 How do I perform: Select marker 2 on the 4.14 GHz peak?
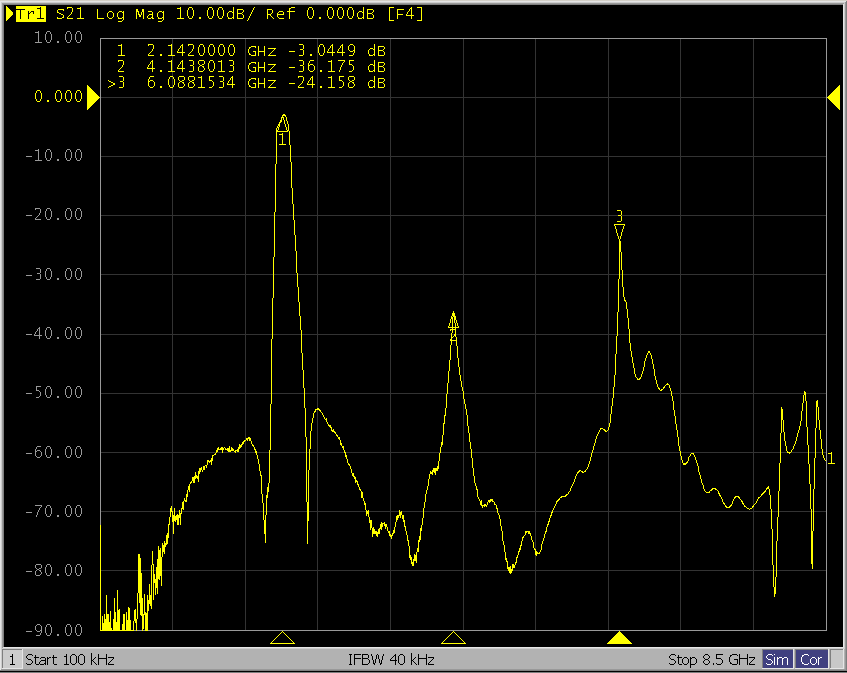point(453,321)
